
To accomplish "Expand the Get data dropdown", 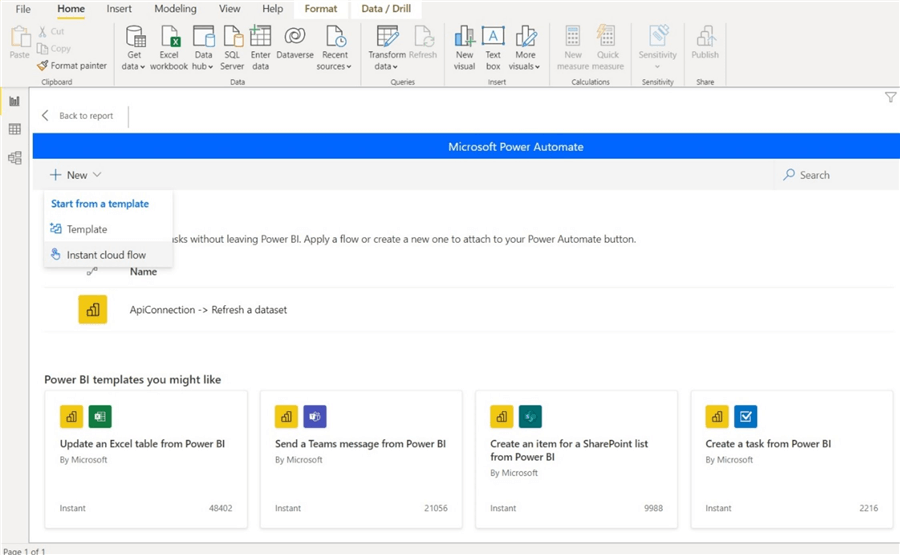I will coord(134,66).
